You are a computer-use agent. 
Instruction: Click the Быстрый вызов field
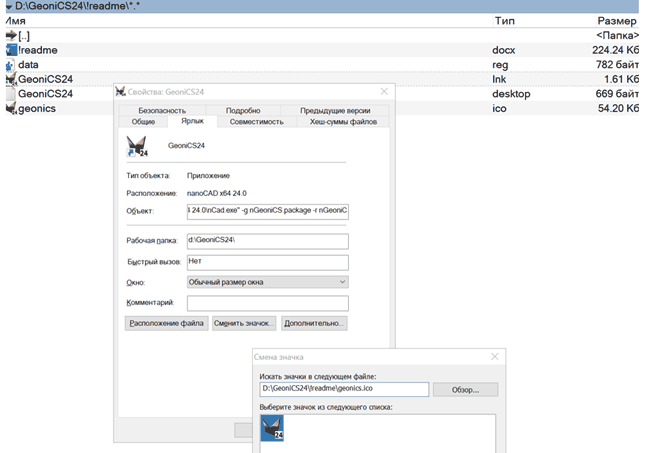coord(268,262)
